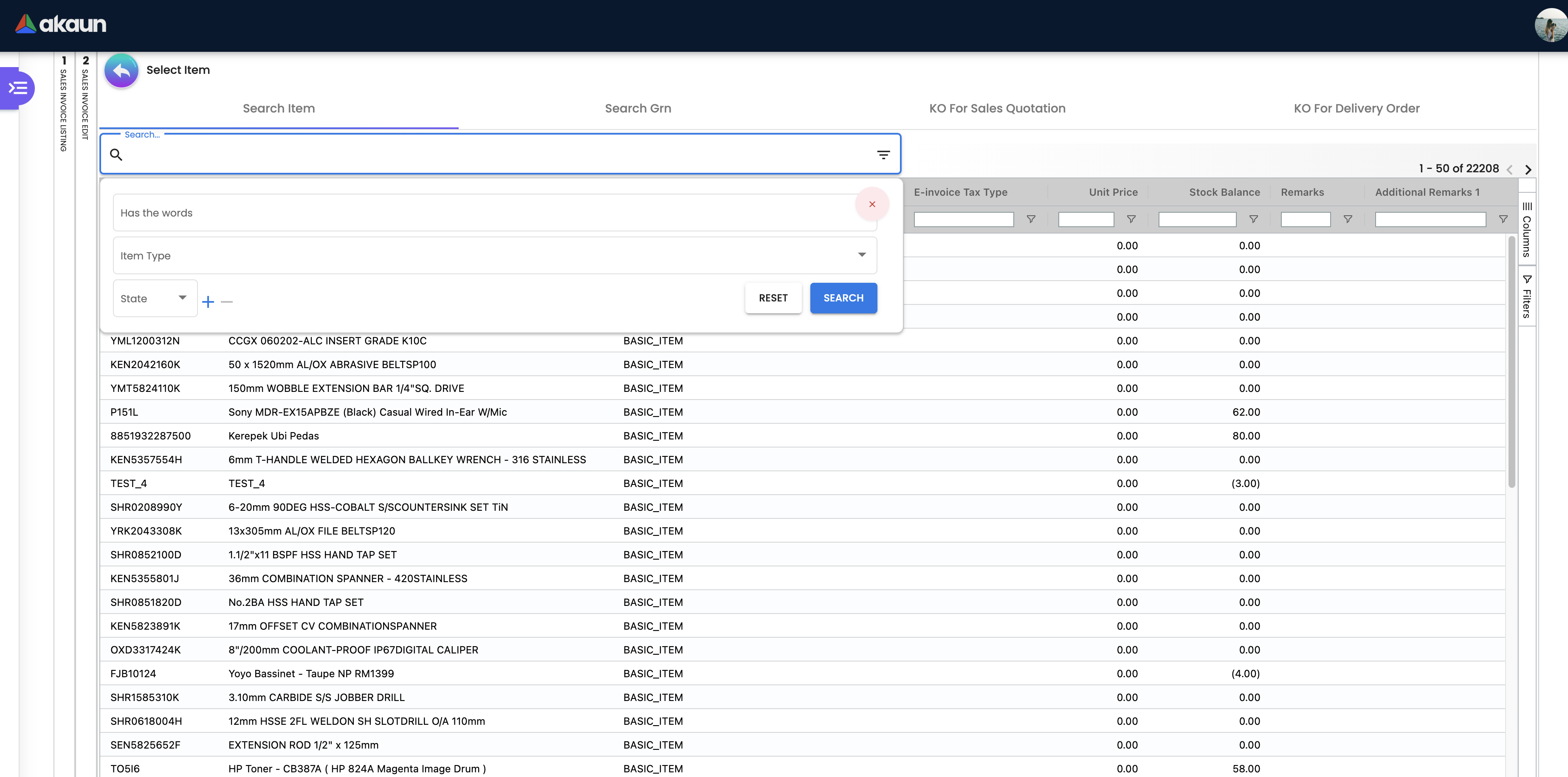This screenshot has height=777, width=1568.
Task: Select the TEST_4 item code
Action: (128, 483)
